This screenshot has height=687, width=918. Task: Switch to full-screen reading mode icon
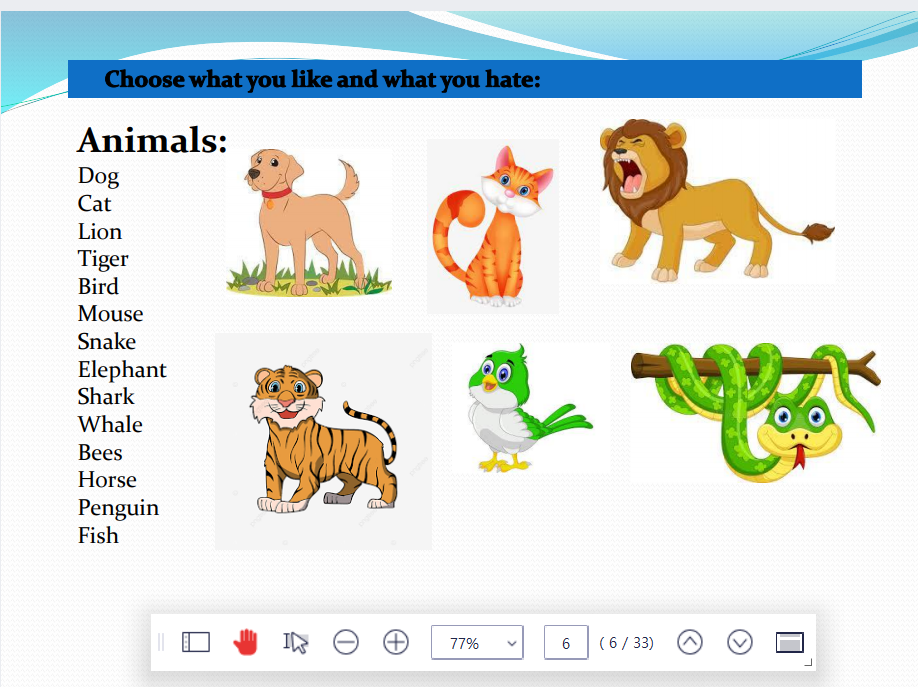coord(790,642)
